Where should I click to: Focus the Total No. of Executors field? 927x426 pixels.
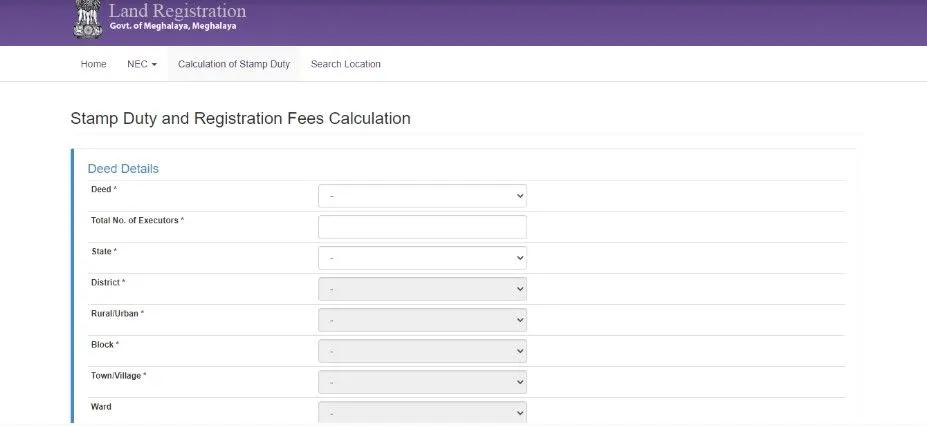pos(421,227)
